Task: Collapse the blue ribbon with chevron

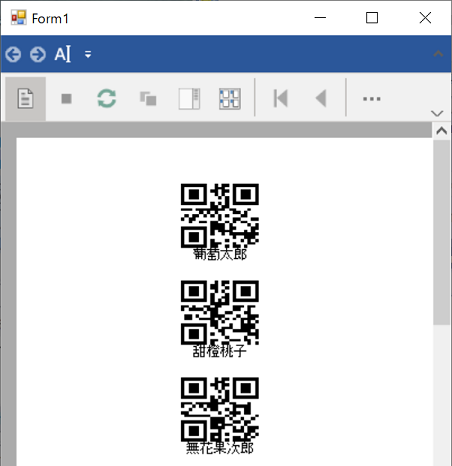Action: coord(438,54)
